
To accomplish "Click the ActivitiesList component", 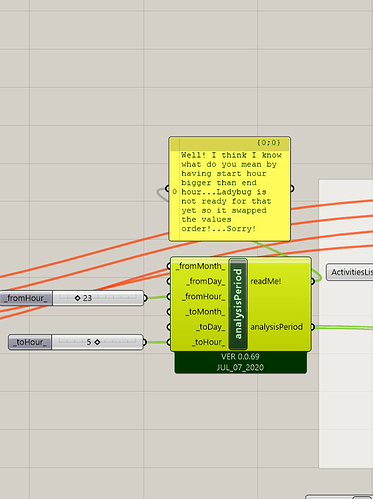I will pyautogui.click(x=349, y=272).
